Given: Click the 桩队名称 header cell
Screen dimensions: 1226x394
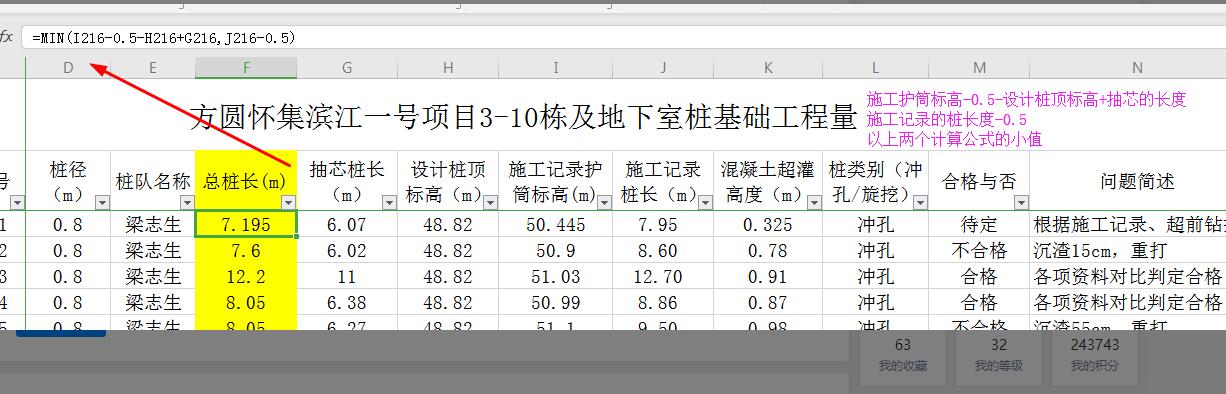Looking at the screenshot, I should tap(153, 181).
